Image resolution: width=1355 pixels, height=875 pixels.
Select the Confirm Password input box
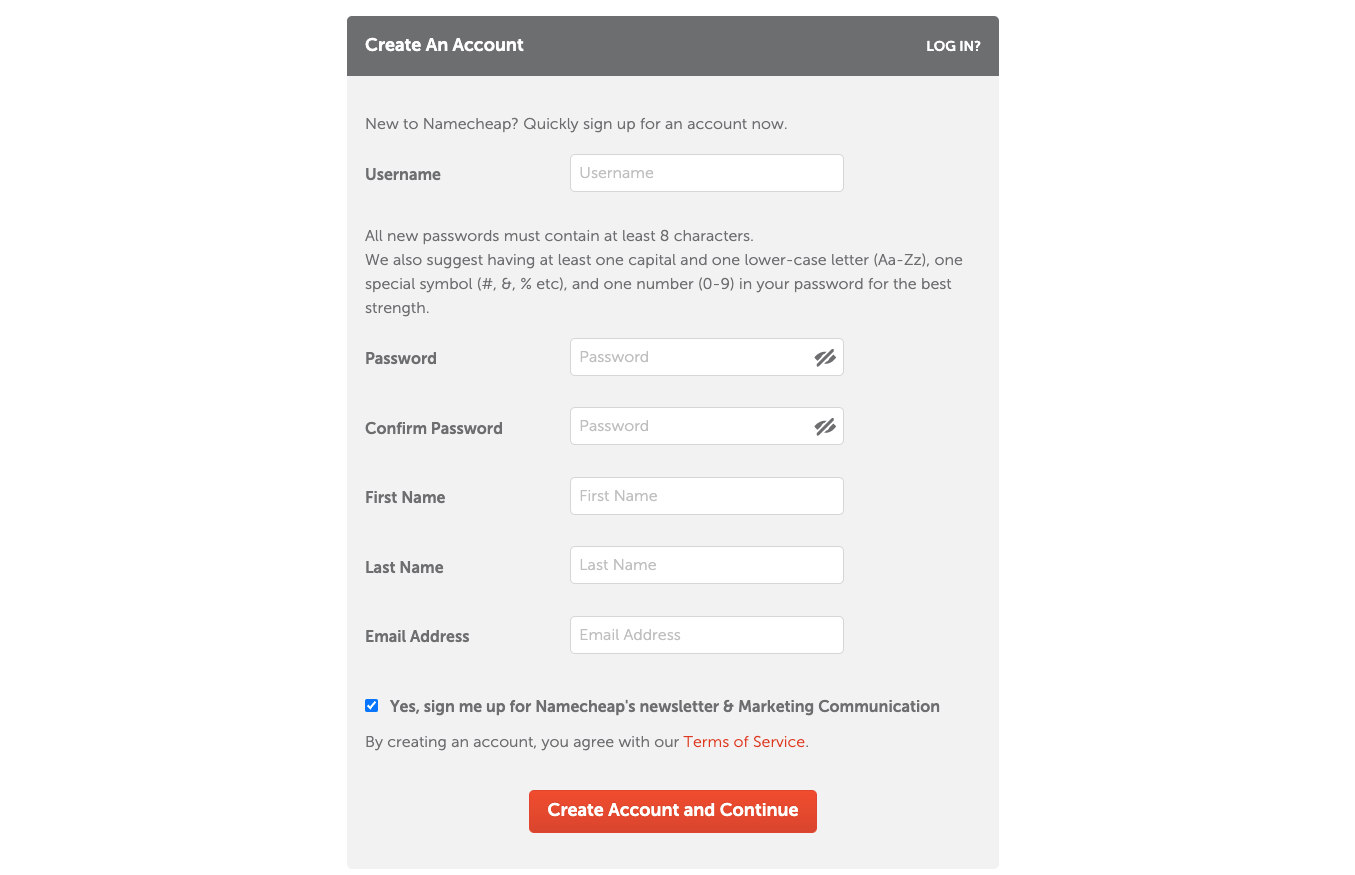690,426
